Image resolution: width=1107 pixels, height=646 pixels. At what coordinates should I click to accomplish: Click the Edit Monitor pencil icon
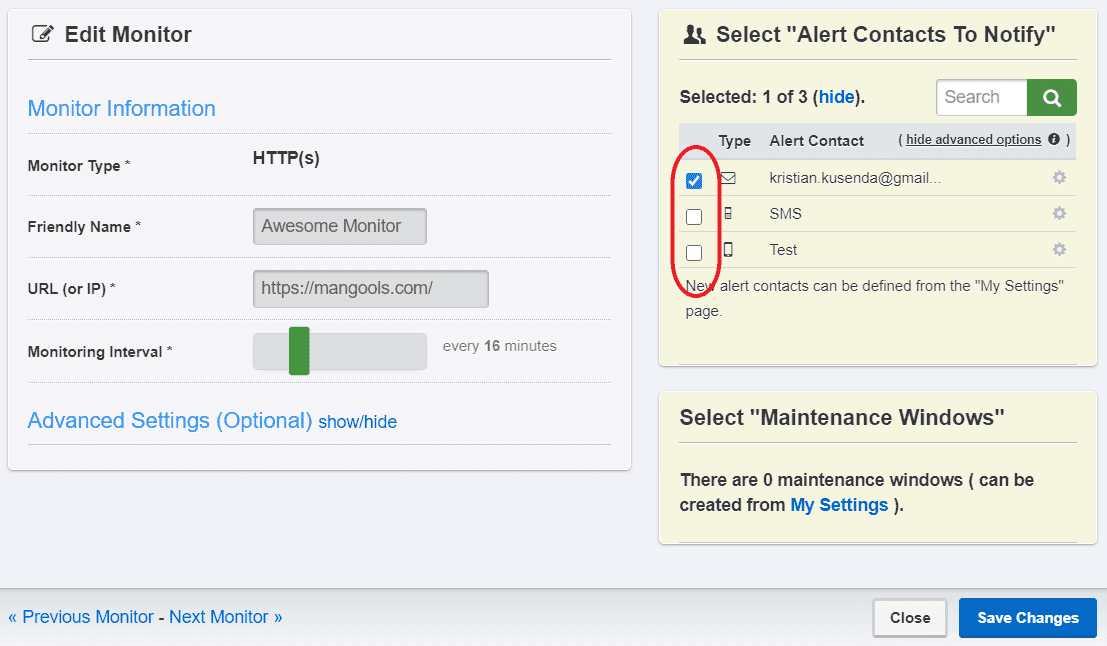(x=41, y=33)
